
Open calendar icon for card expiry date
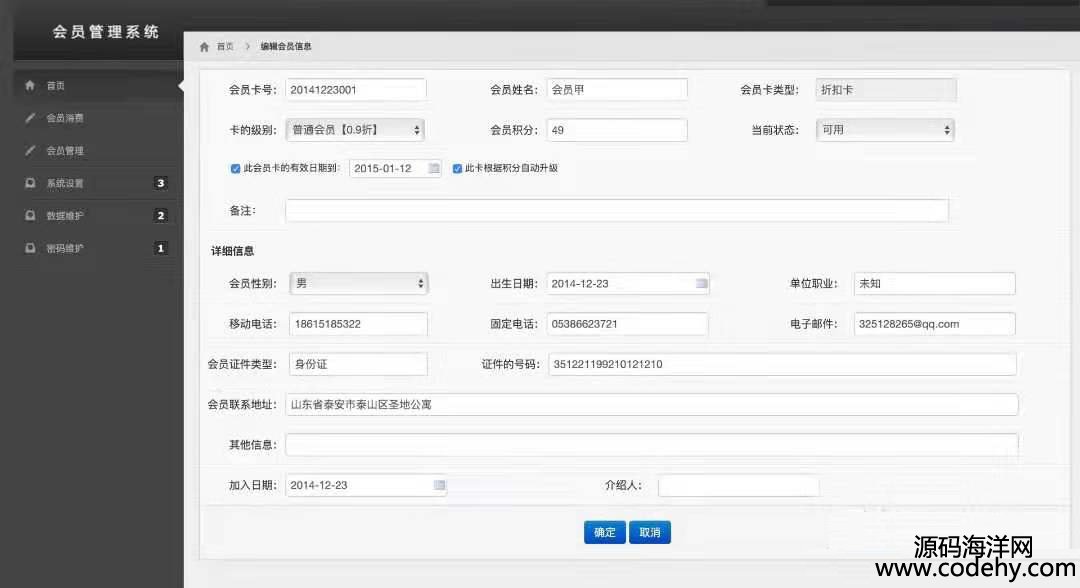pos(433,168)
